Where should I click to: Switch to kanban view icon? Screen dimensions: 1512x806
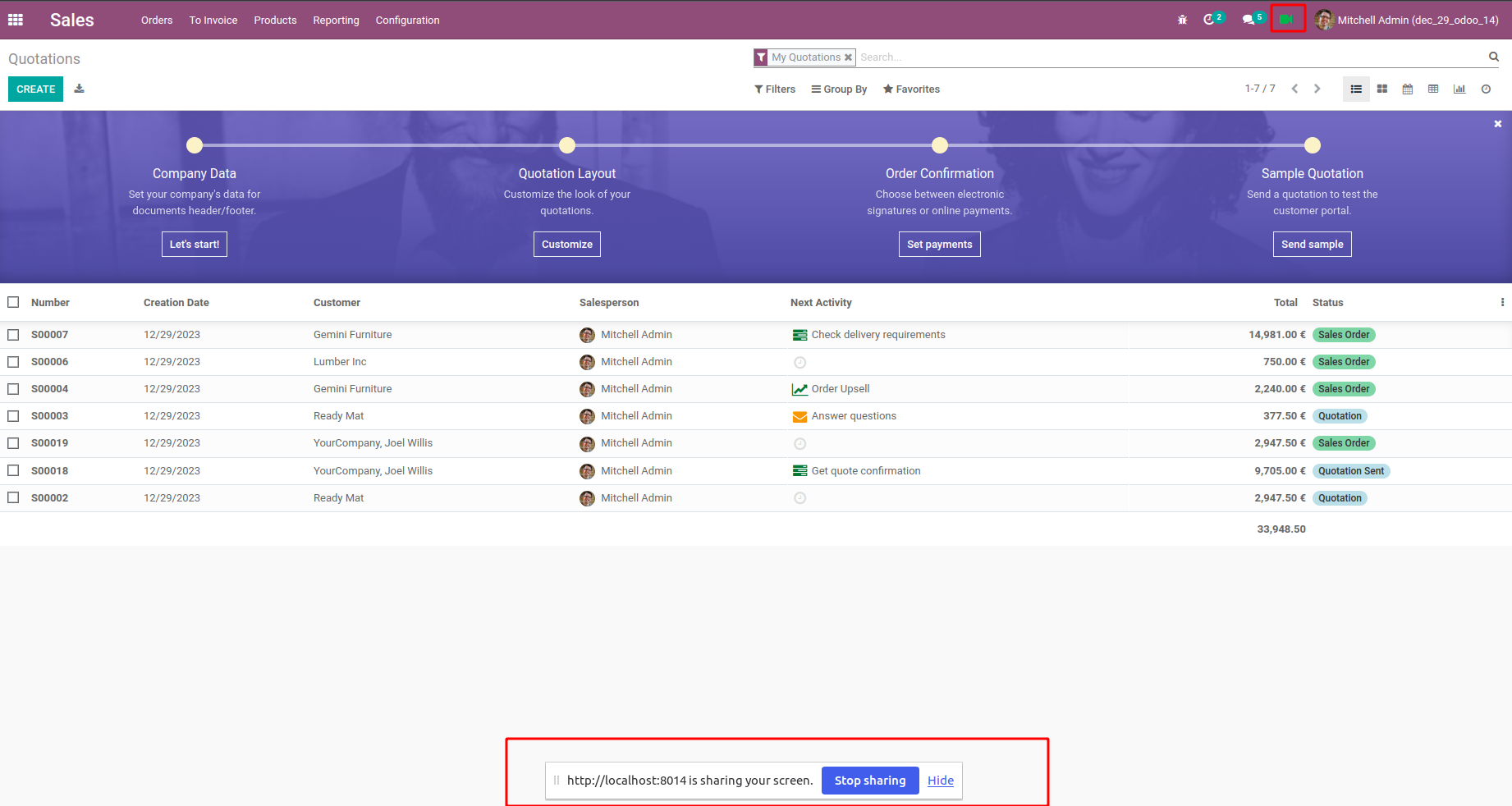point(1382,89)
